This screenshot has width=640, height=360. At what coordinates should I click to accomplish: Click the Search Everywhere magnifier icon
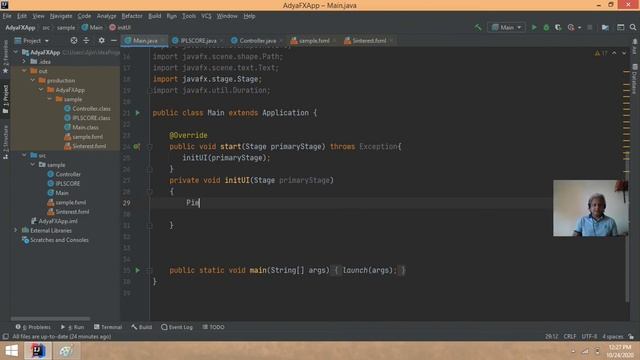pyautogui.click(x=633, y=27)
